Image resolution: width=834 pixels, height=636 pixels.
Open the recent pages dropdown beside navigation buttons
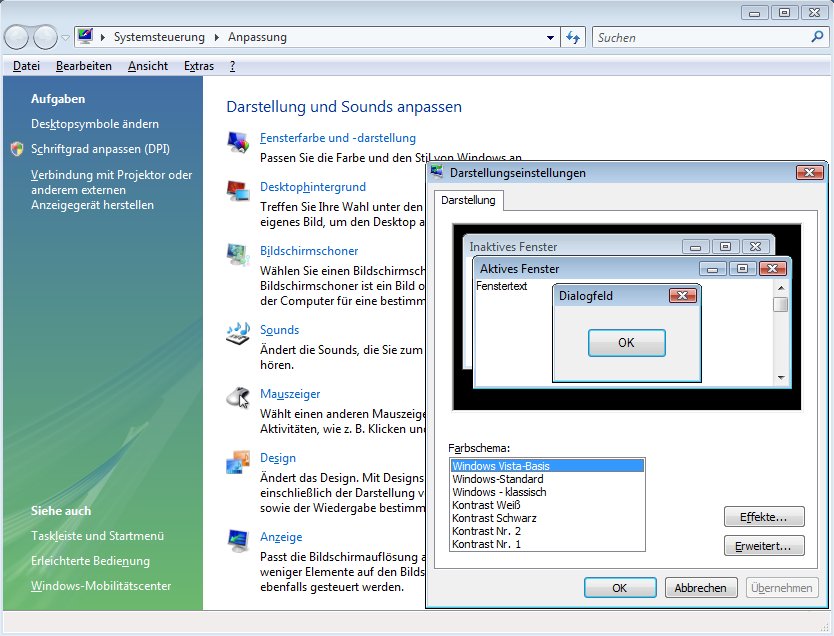(66, 38)
